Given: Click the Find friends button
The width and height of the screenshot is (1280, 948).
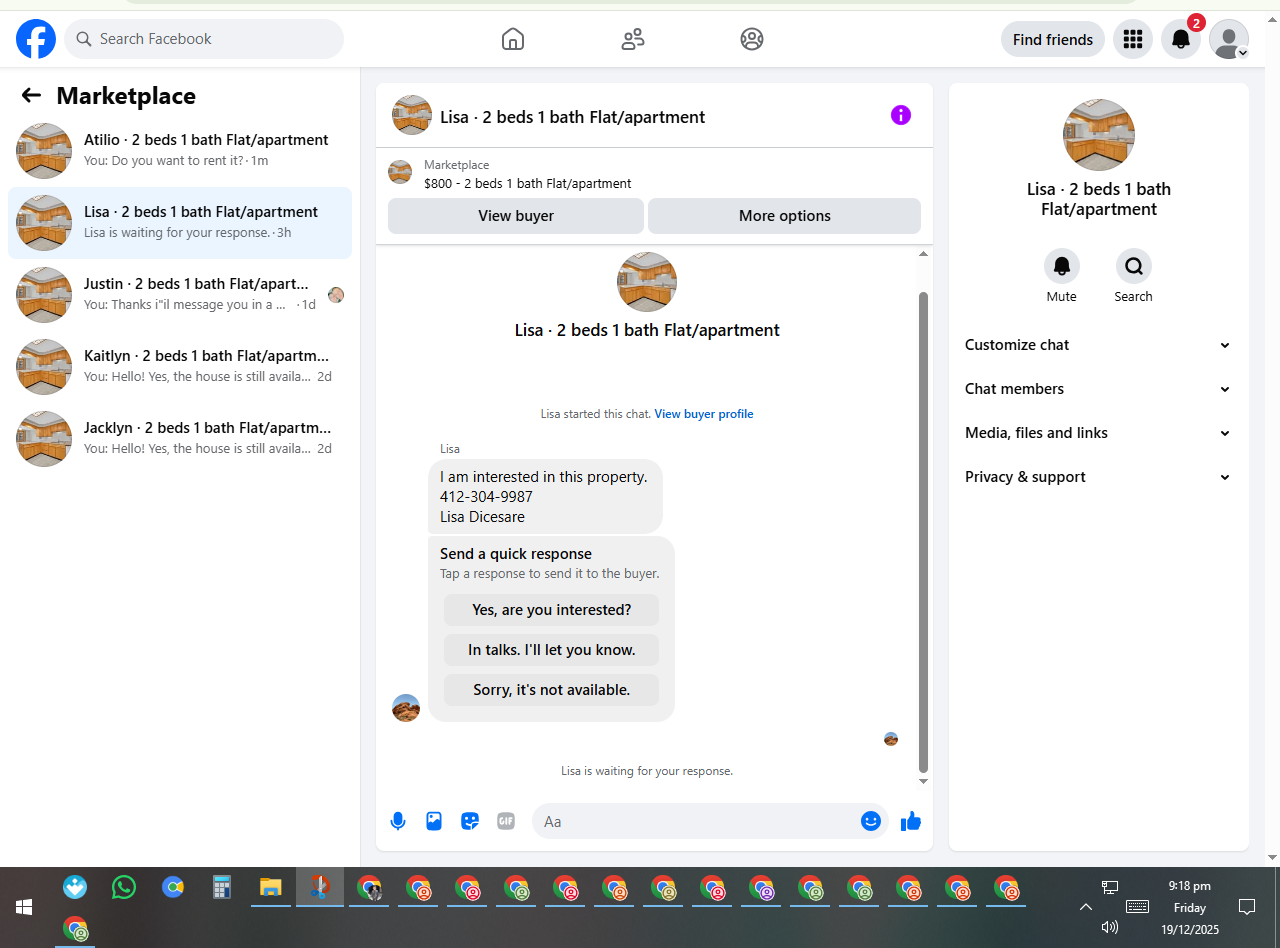Looking at the screenshot, I should (x=1053, y=39).
